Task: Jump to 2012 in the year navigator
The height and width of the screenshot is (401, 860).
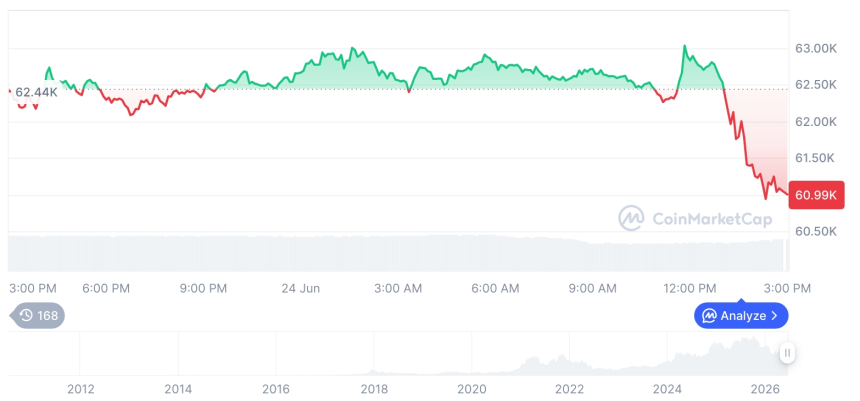Action: point(81,389)
